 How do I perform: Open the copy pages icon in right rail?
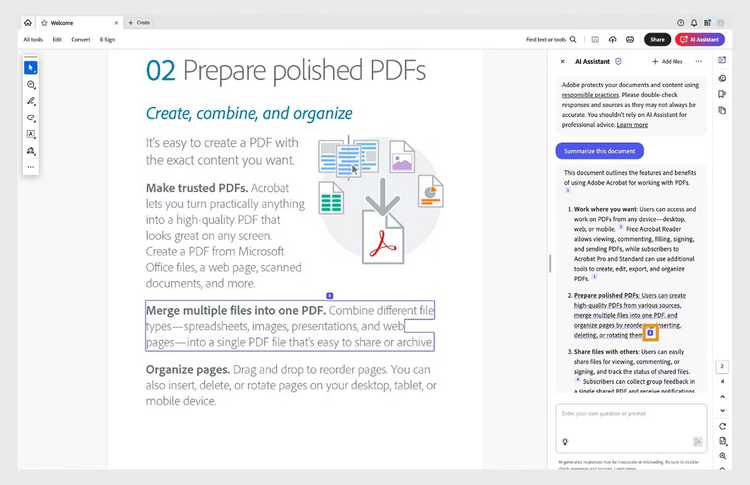pyautogui.click(x=722, y=110)
